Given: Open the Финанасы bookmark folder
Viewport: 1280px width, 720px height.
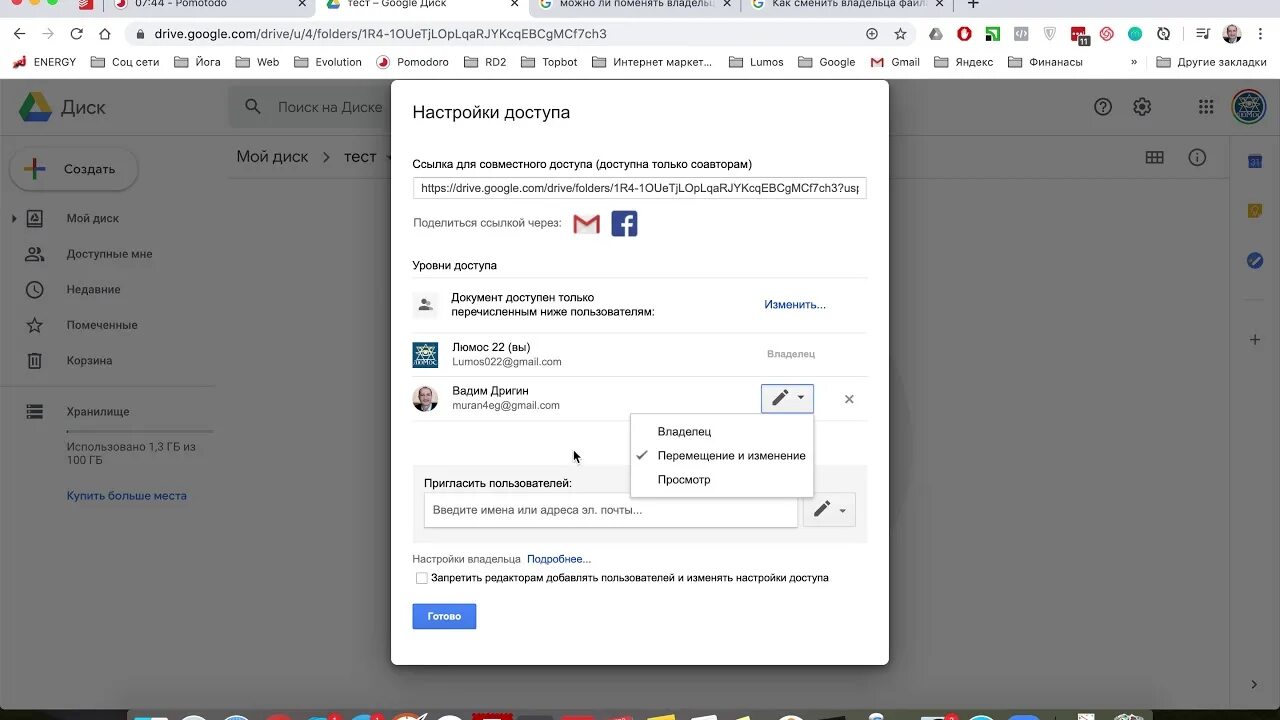Looking at the screenshot, I should click(1045, 62).
